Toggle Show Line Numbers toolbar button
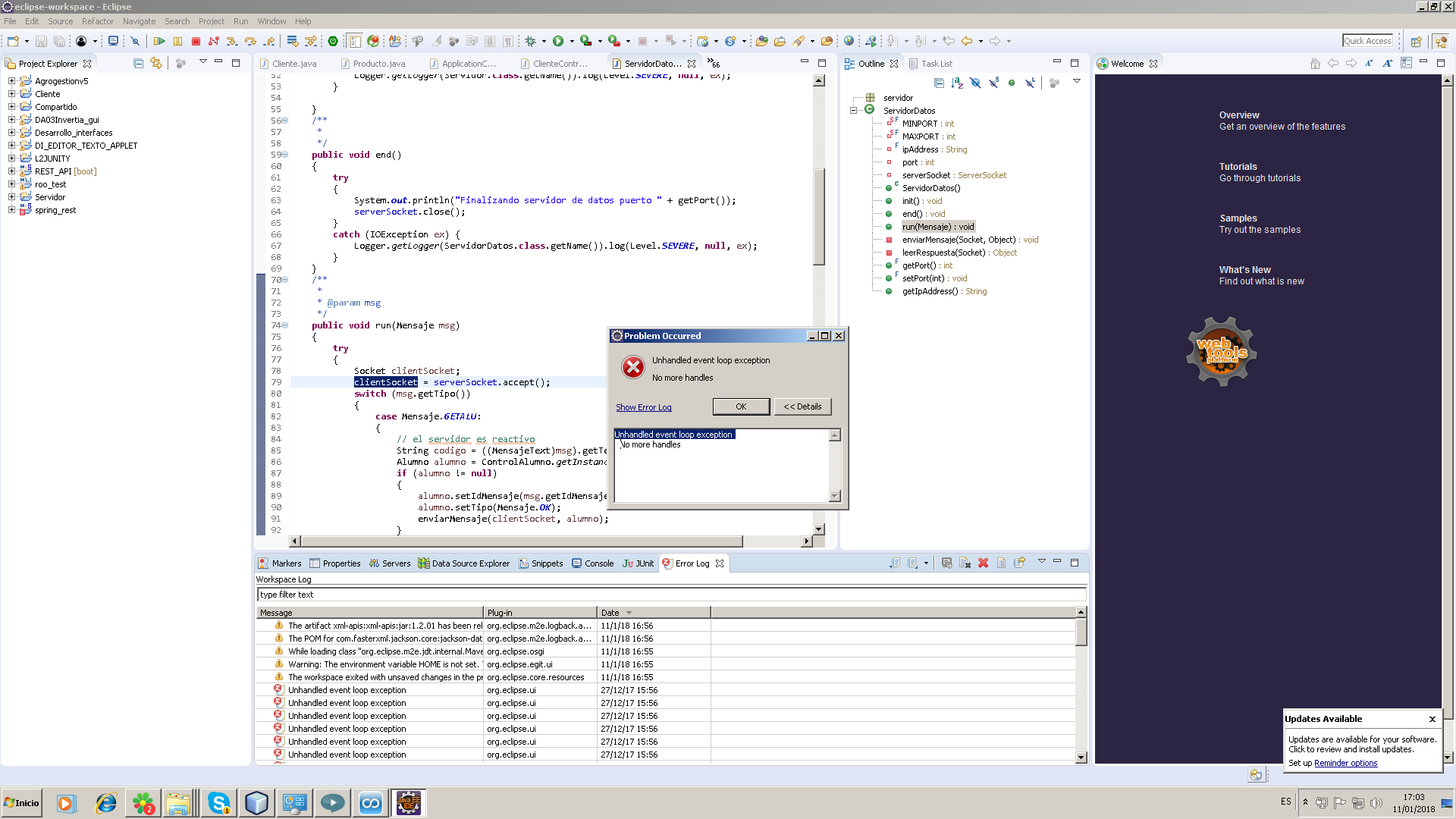Screen dimensions: 1456x819 [x=355, y=42]
